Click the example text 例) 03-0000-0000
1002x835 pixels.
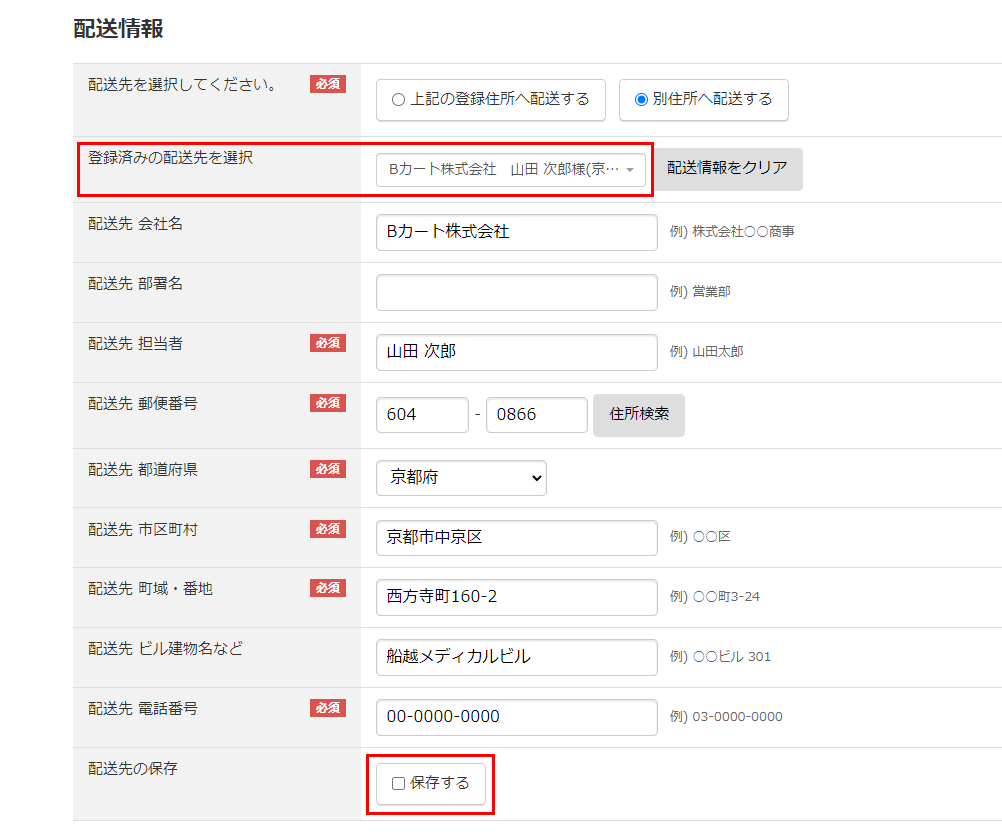tap(726, 717)
